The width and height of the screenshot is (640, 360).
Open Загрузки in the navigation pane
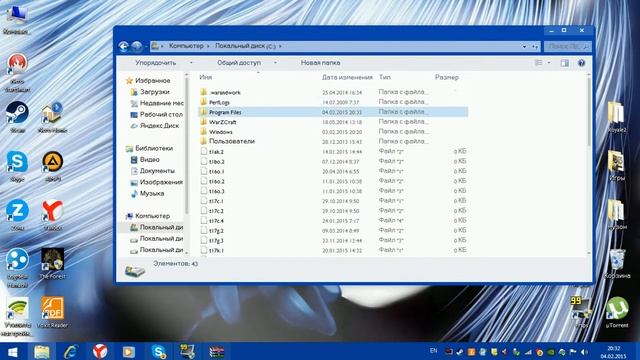(155, 92)
